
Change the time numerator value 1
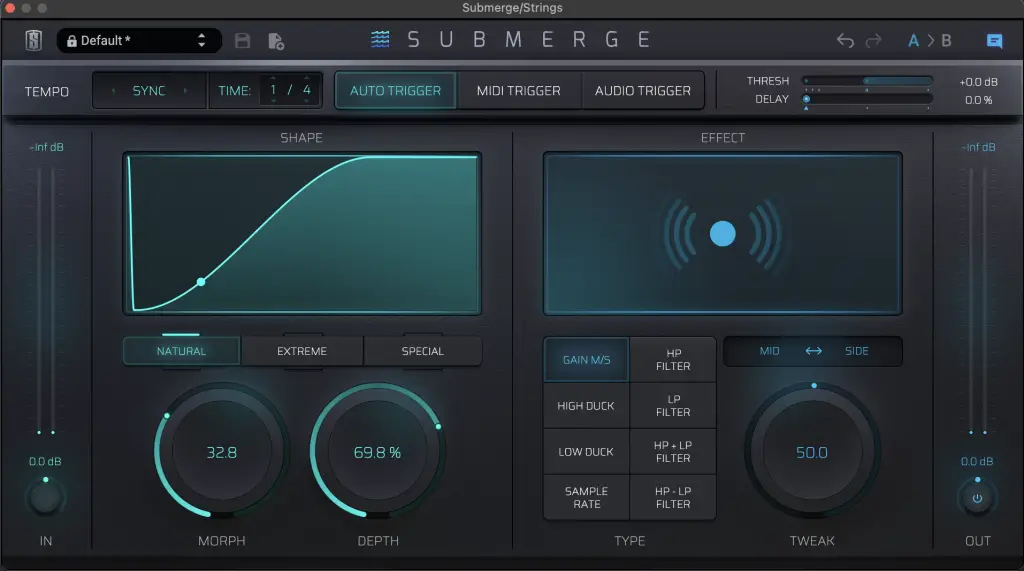273,90
